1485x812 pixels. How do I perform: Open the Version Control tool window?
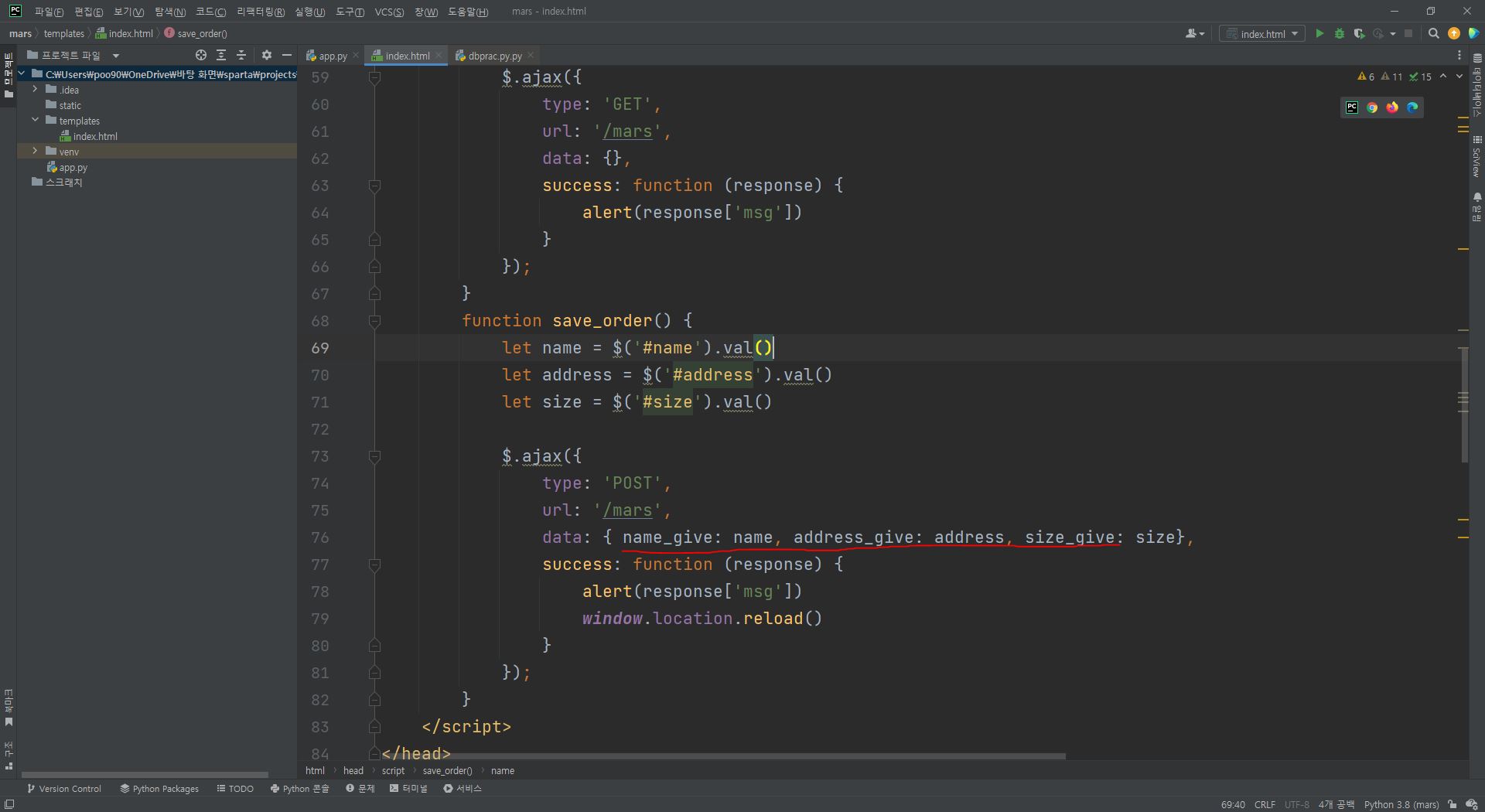64,789
